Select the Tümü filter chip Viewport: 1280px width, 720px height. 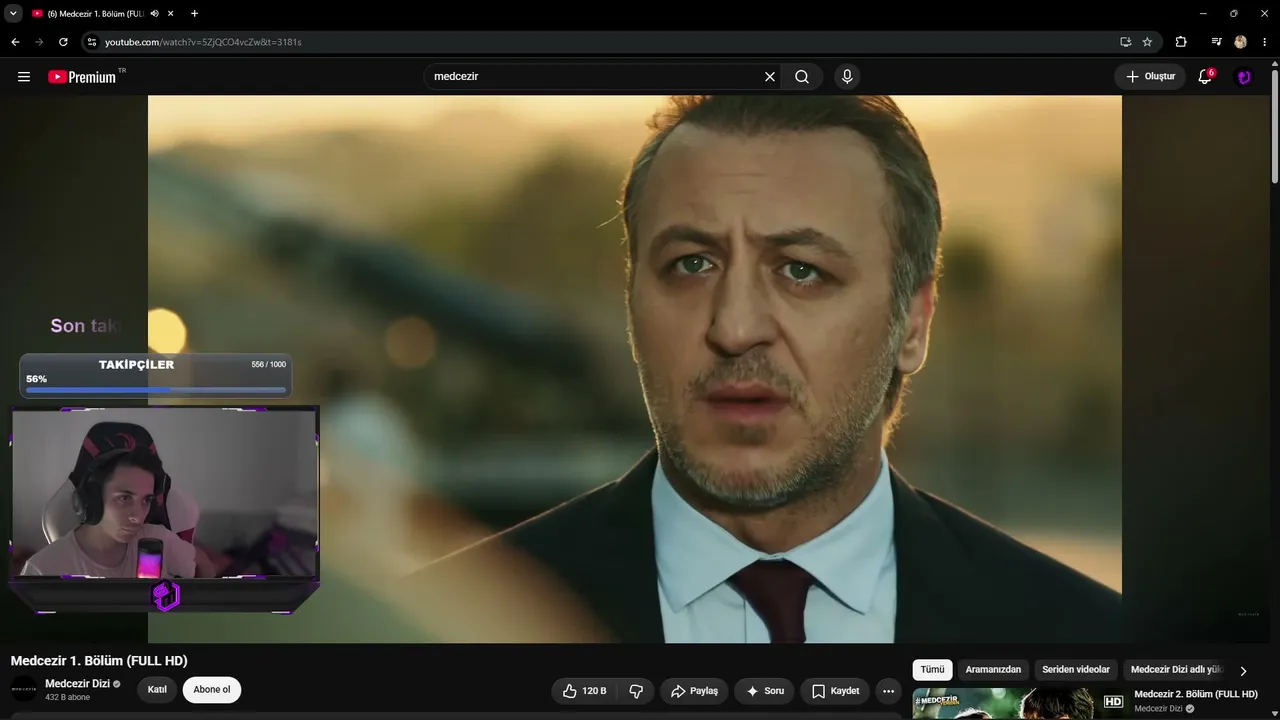tap(932, 670)
